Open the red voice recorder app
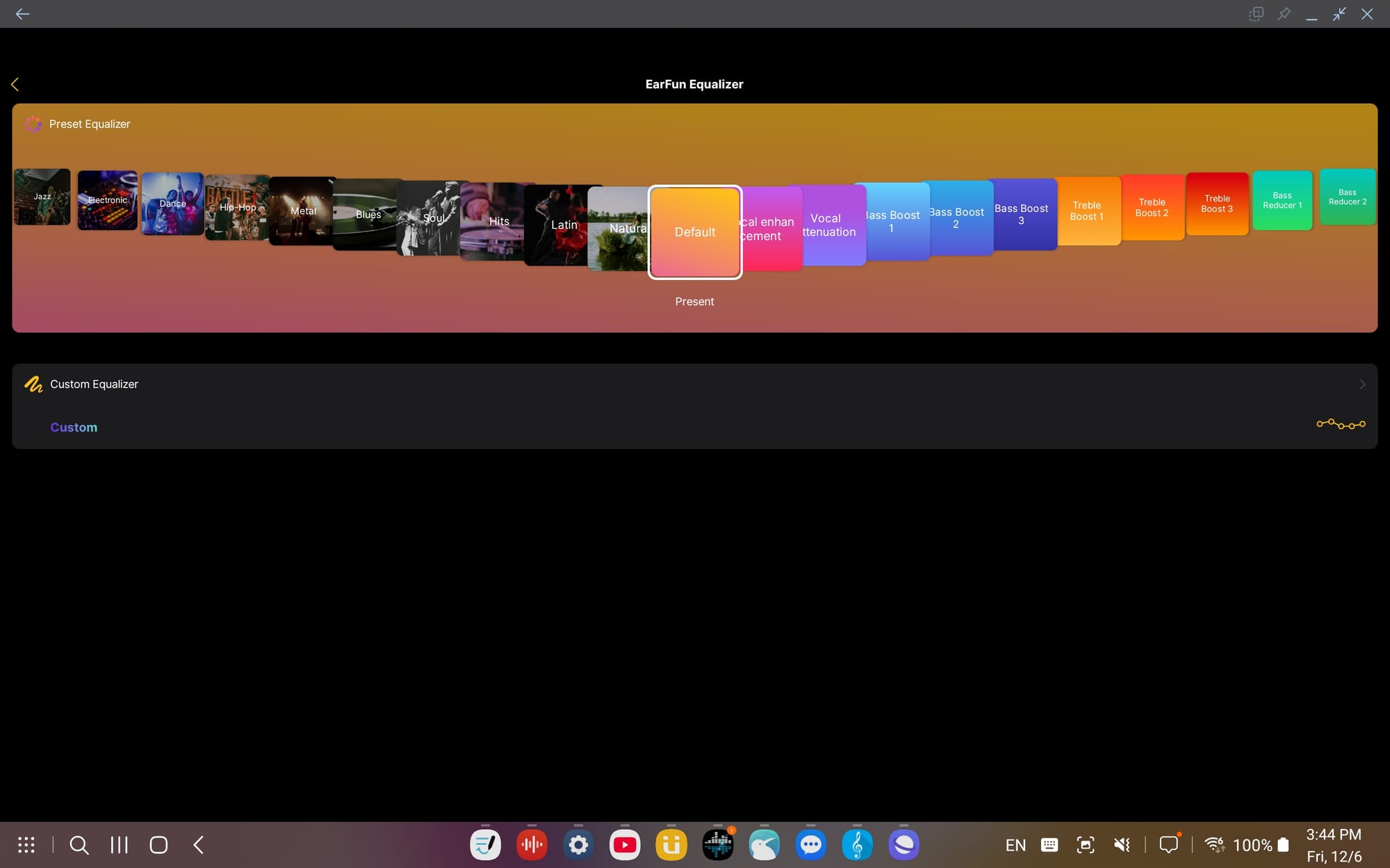 pos(532,845)
